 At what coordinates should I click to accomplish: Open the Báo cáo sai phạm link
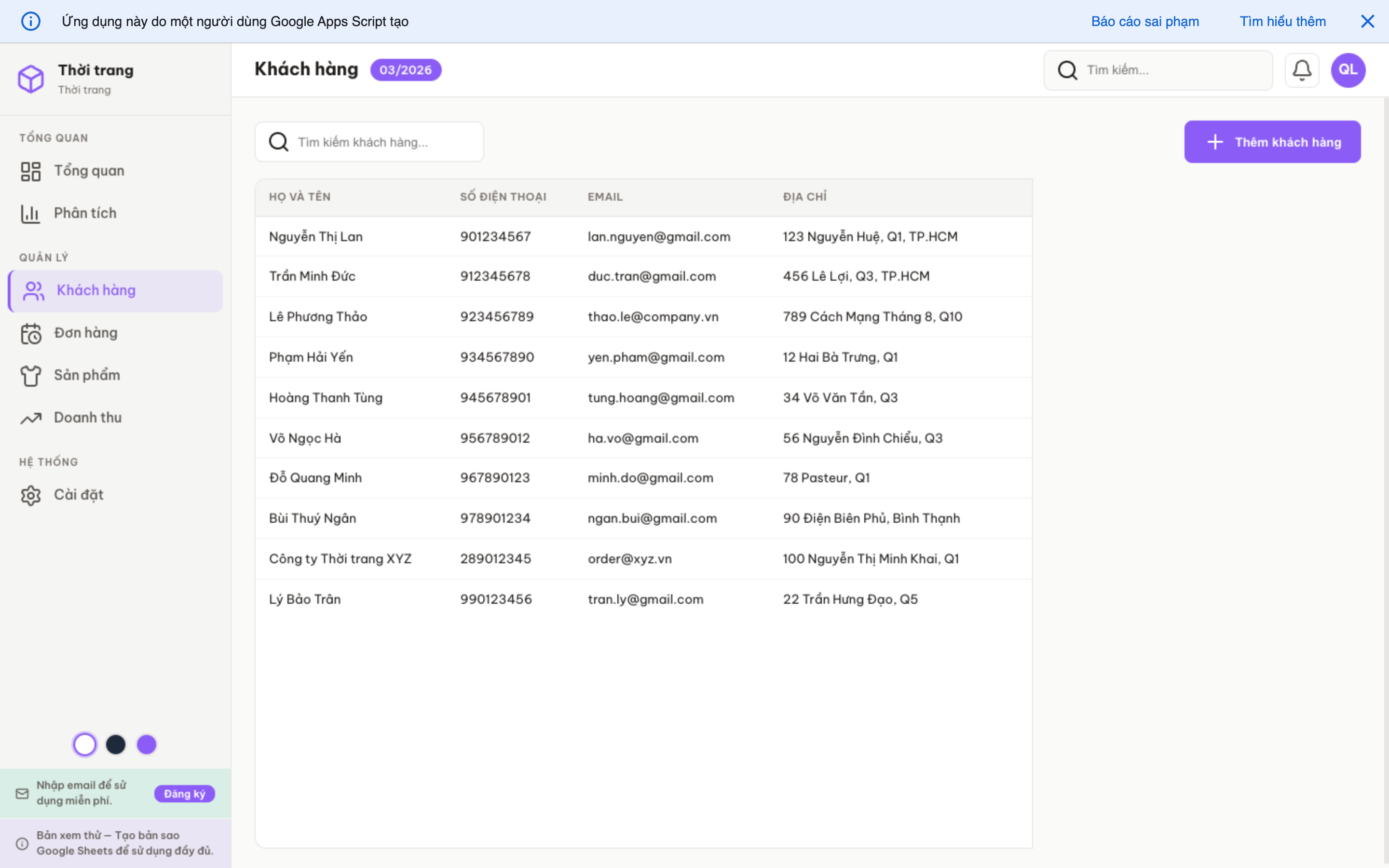tap(1144, 21)
